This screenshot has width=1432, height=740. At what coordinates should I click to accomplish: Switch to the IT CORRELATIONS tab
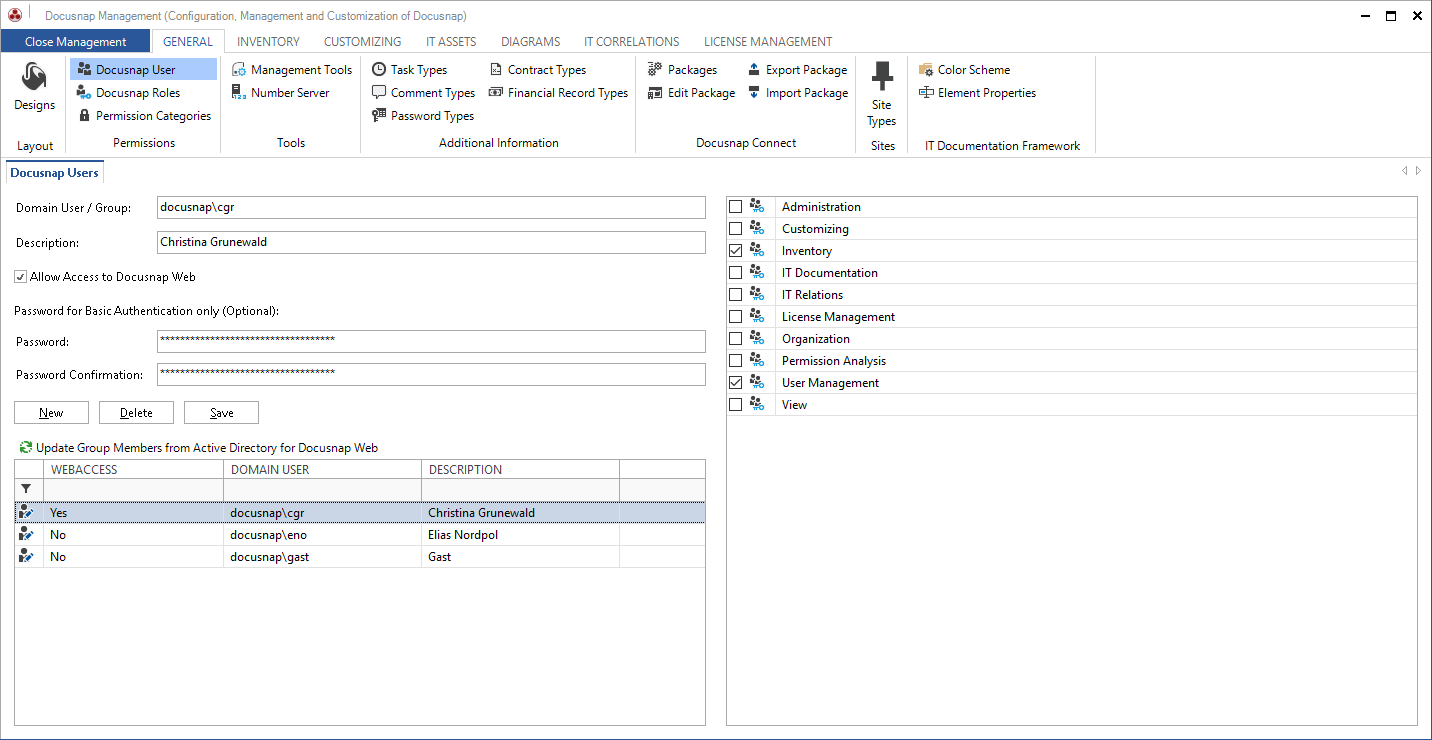pos(632,42)
